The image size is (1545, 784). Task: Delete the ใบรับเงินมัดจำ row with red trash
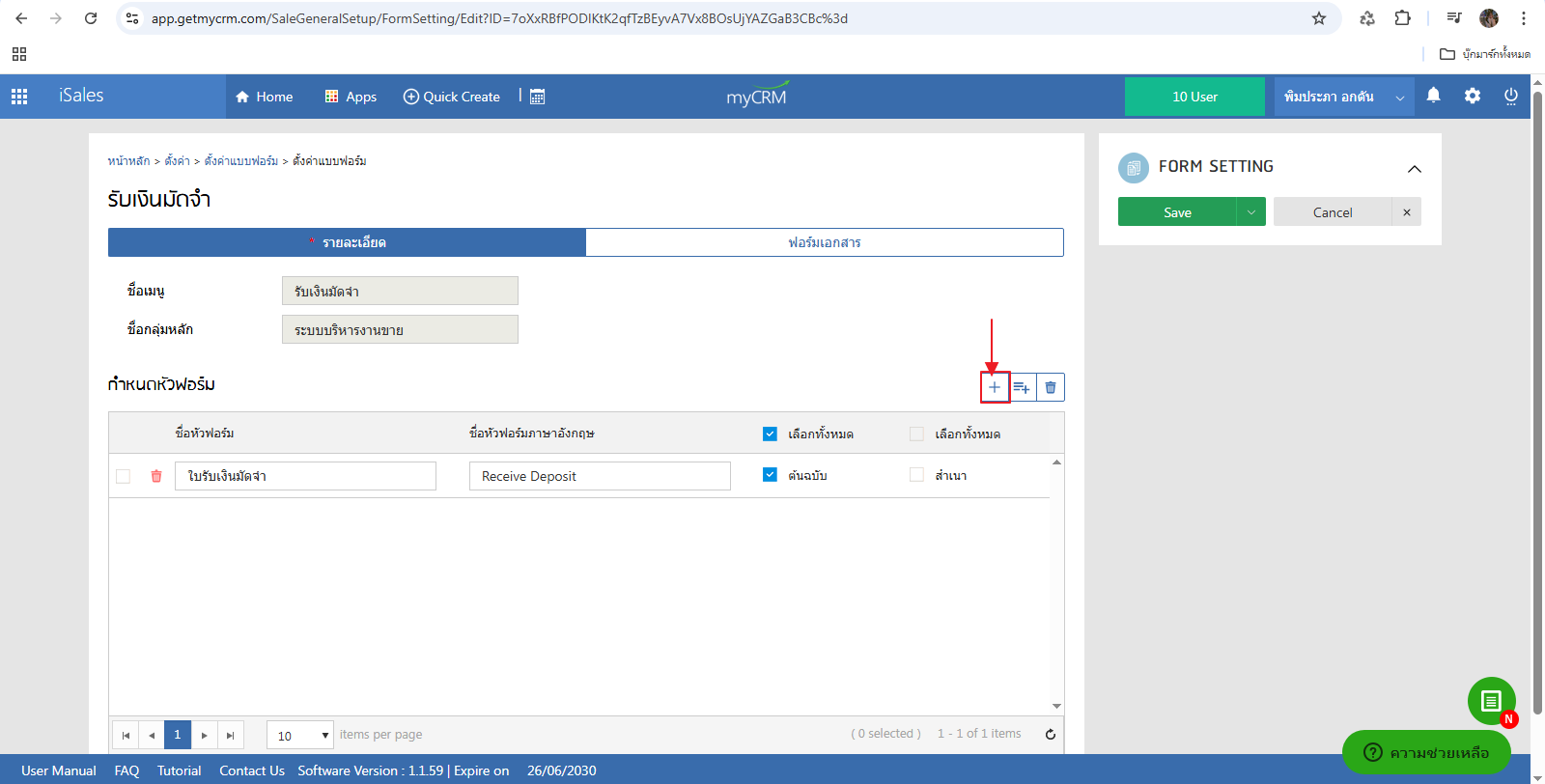pos(156,476)
